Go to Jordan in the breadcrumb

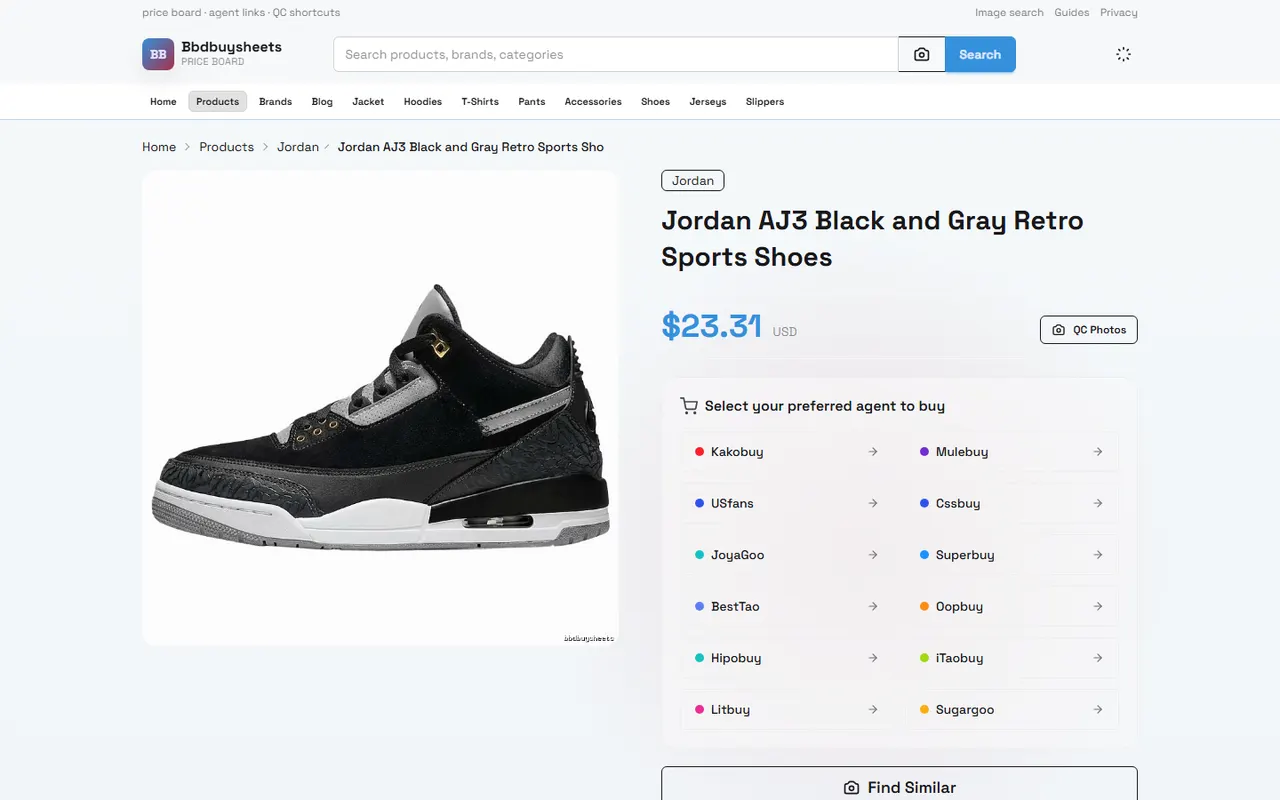298,147
